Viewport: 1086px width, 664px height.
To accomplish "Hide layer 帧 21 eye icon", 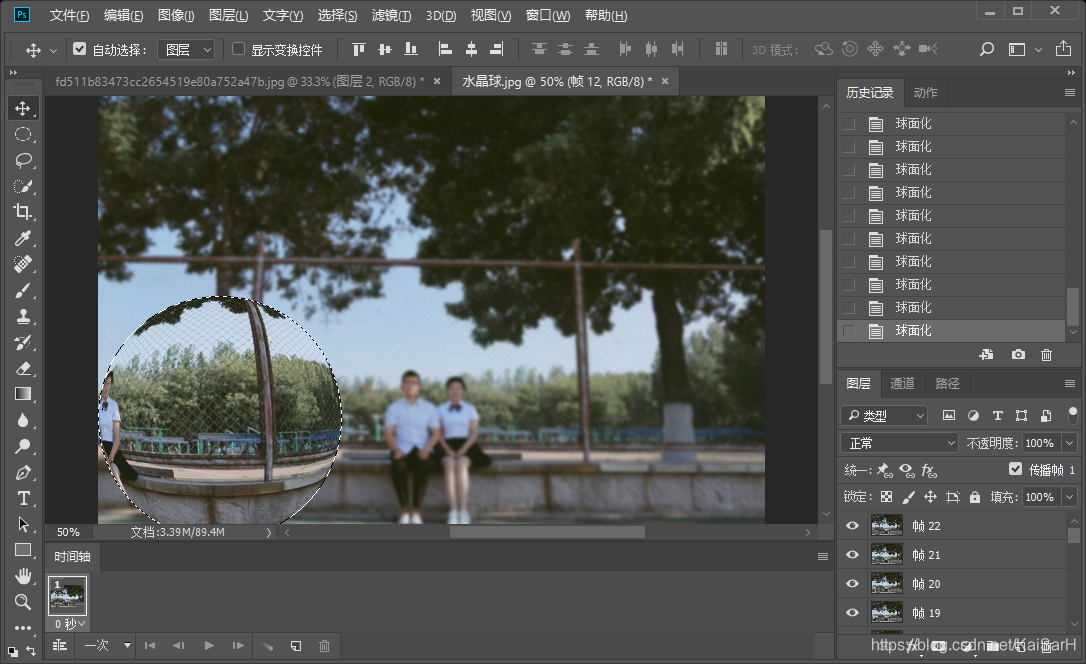I will point(852,555).
